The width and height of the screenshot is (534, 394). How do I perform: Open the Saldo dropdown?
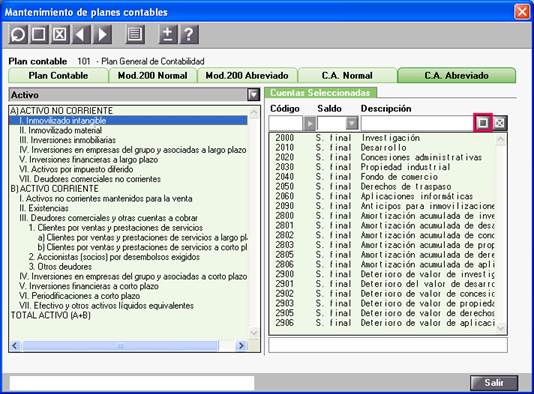352,123
